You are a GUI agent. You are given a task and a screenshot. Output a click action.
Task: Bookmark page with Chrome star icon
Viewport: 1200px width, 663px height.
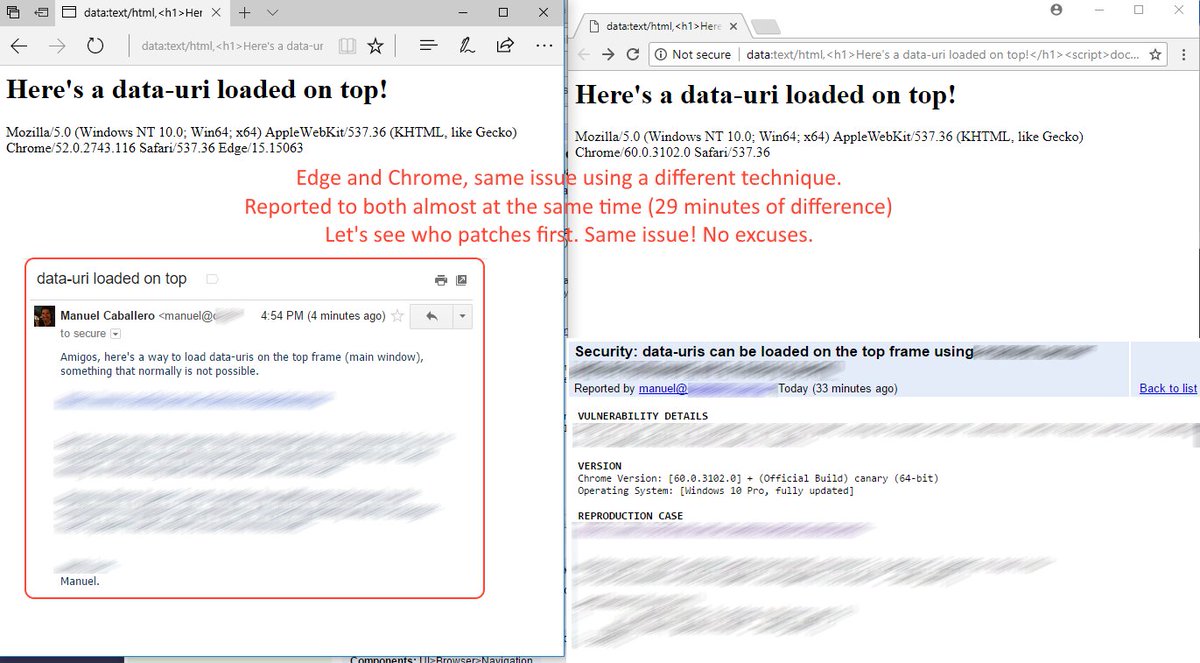click(x=1155, y=54)
